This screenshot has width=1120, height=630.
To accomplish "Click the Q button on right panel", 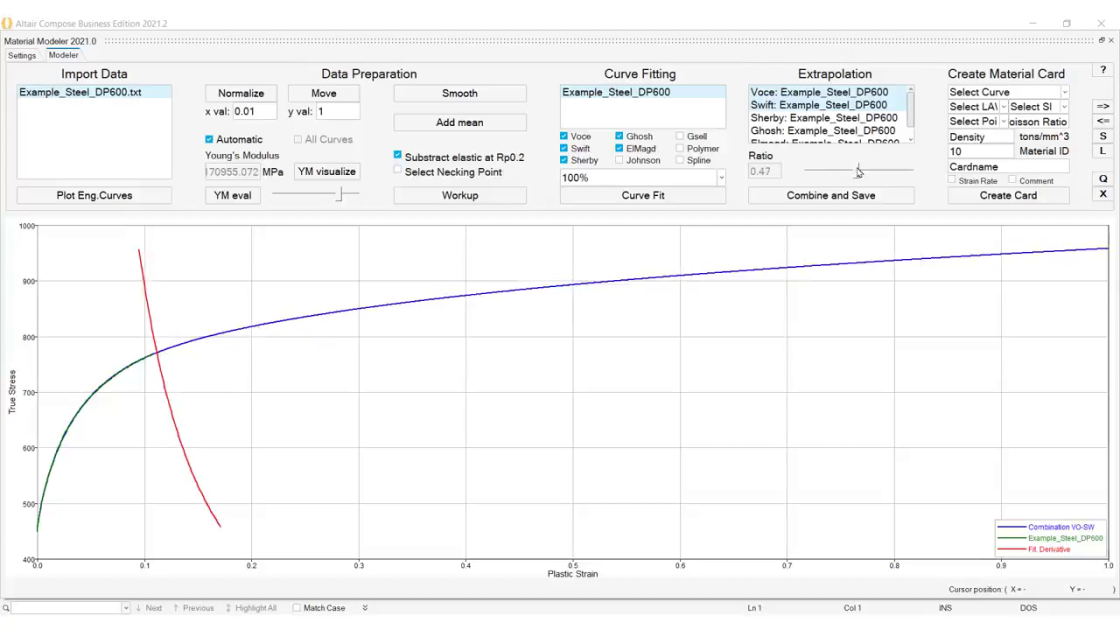I will [x=1103, y=179].
